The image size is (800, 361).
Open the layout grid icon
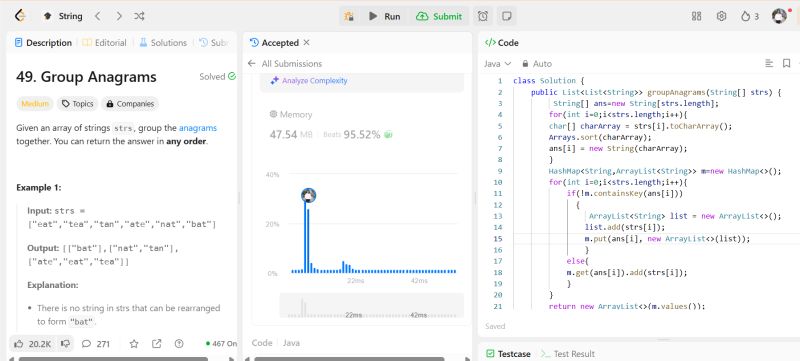pos(696,16)
